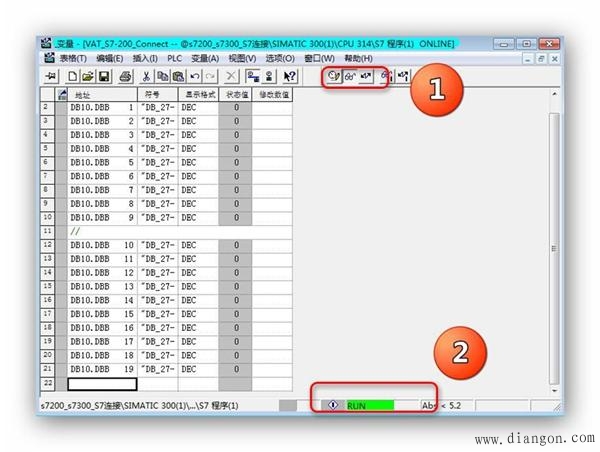Paste from the clipboard with the toolbar icon
Viewport: 600px width, 452px height.
pyautogui.click(x=178, y=76)
